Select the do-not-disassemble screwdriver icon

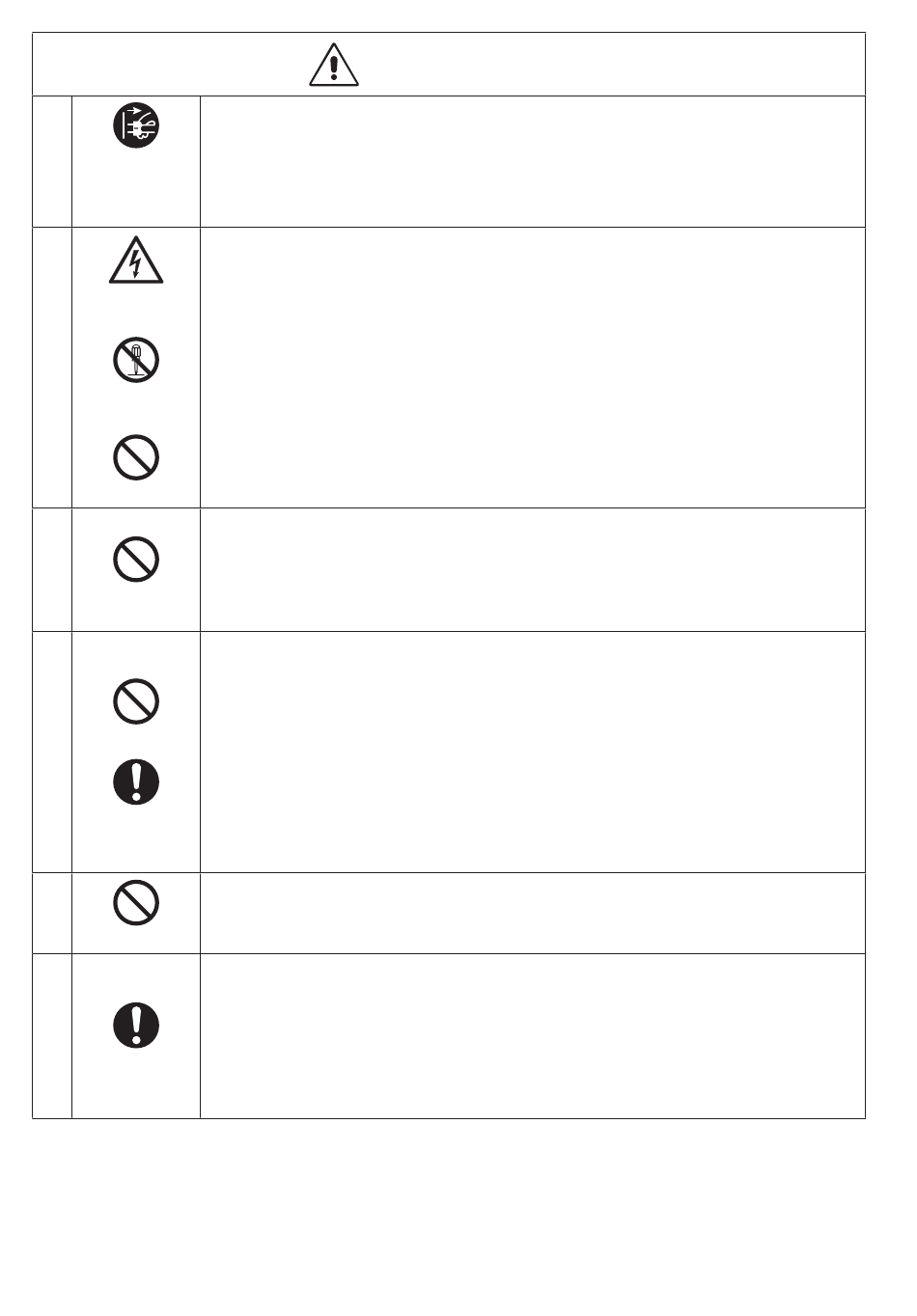[136, 361]
